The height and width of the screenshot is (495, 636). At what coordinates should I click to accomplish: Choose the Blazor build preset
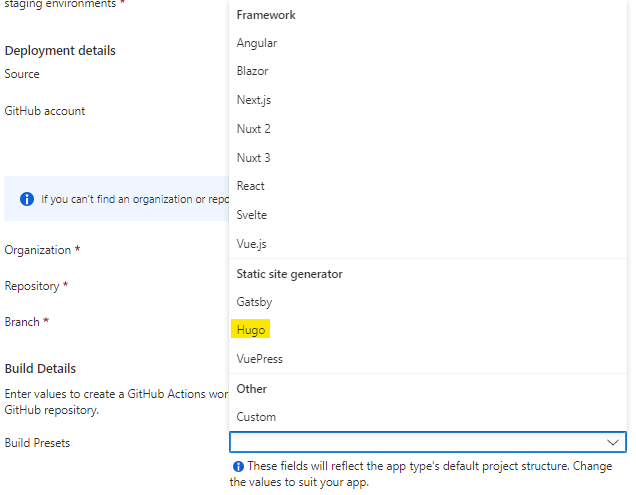pos(428,71)
